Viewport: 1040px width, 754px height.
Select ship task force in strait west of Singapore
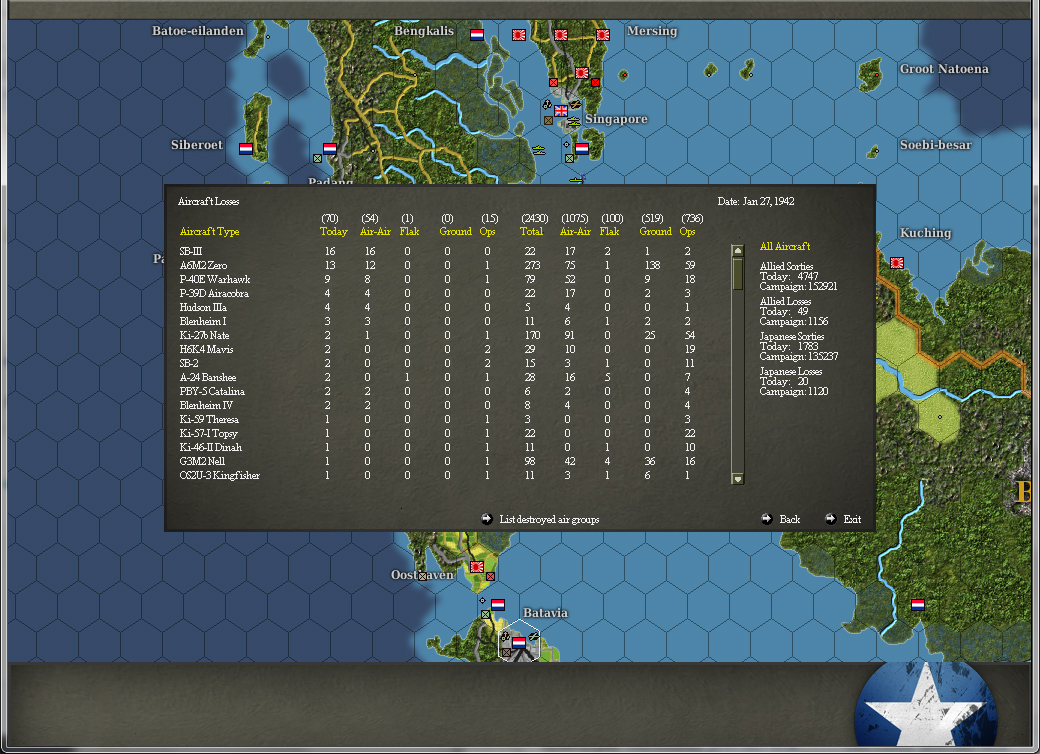(539, 151)
